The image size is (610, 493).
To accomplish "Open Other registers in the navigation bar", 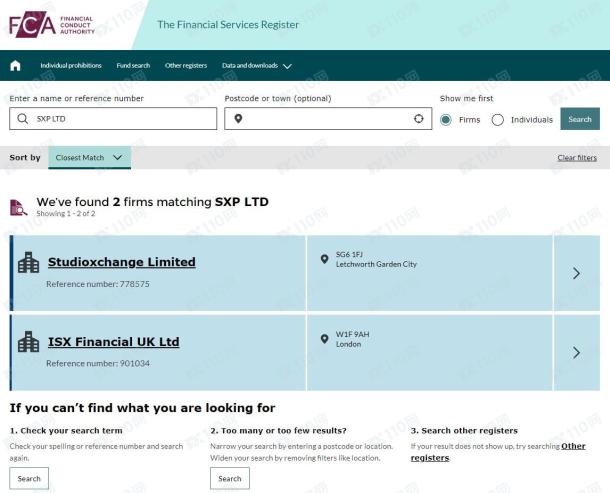I will click(x=186, y=65).
